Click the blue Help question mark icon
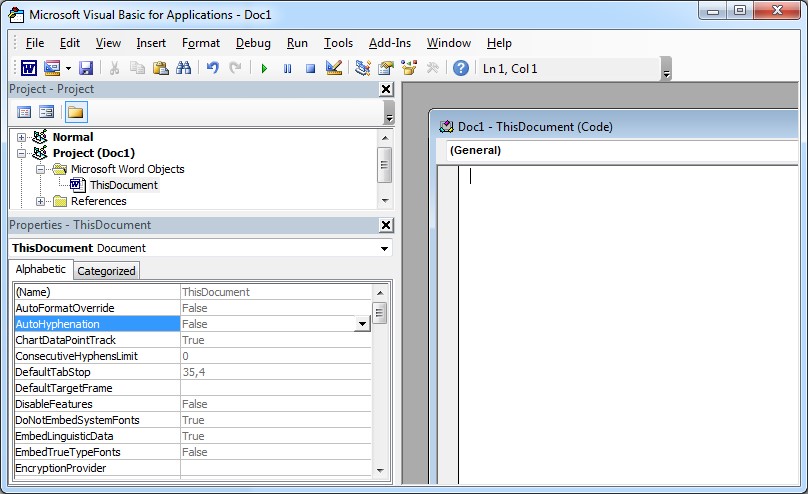Image resolution: width=808 pixels, height=494 pixels. click(461, 68)
